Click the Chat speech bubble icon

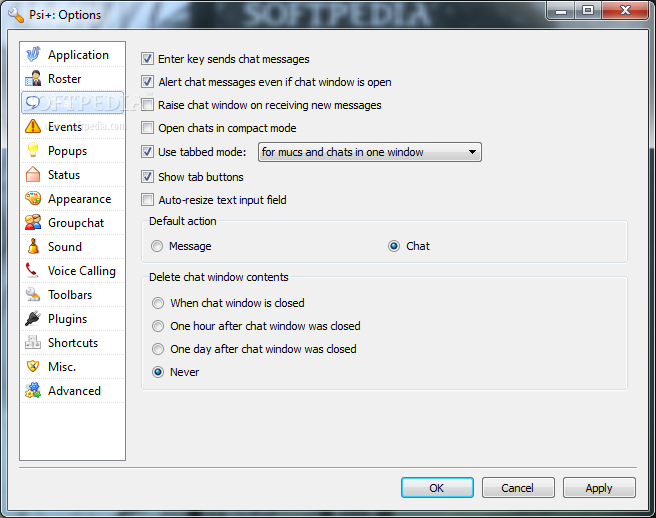(33, 103)
